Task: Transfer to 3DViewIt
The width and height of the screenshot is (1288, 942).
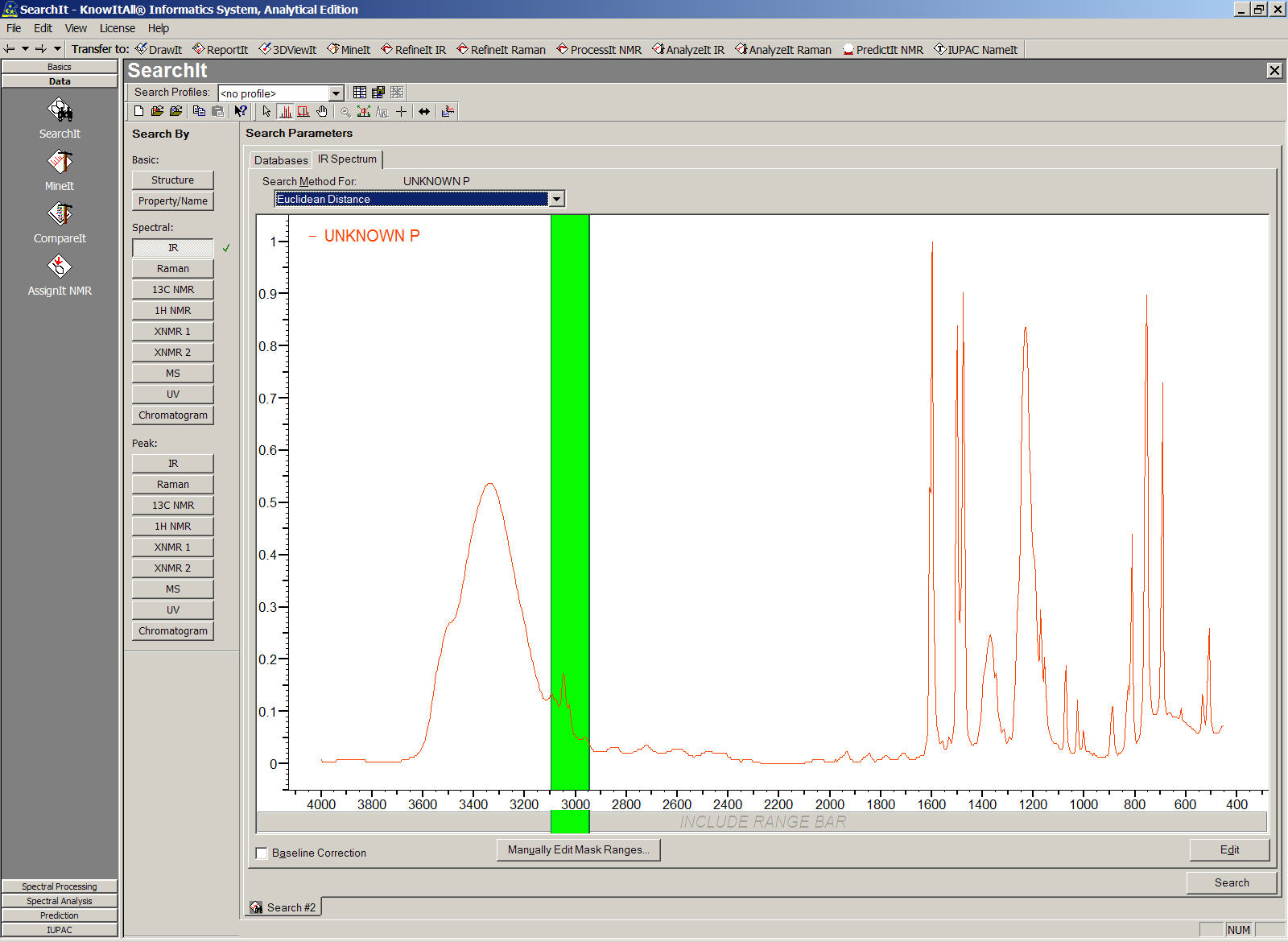Action: tap(287, 49)
